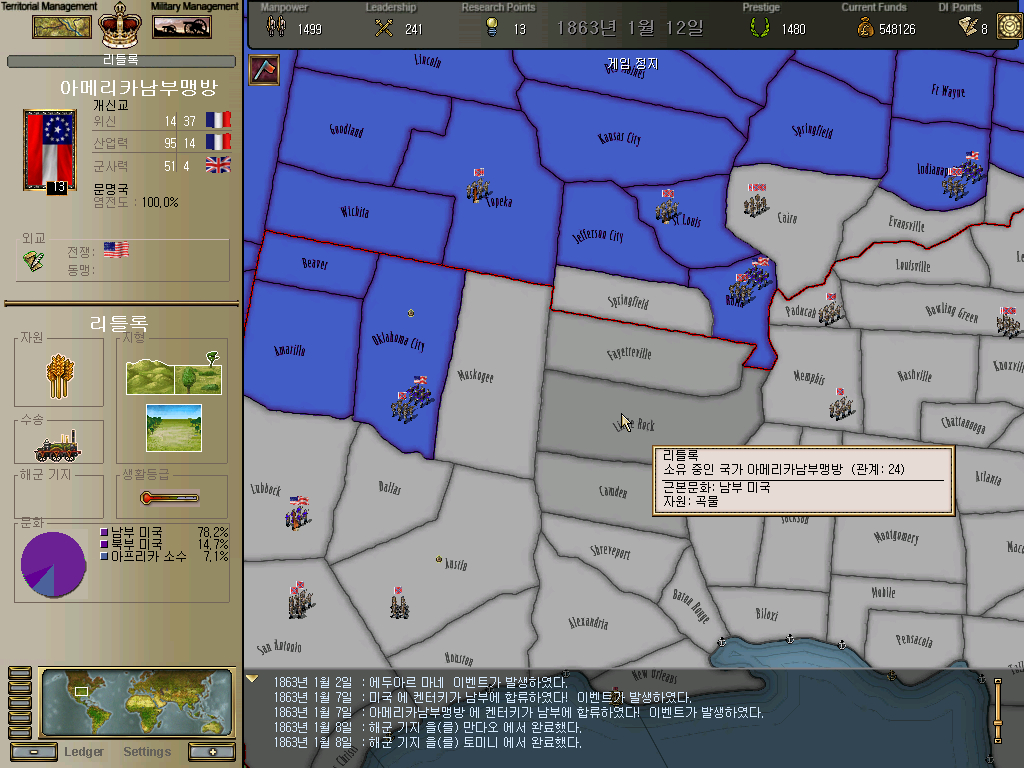Click the Leadership crossed swords icon

pos(384,28)
